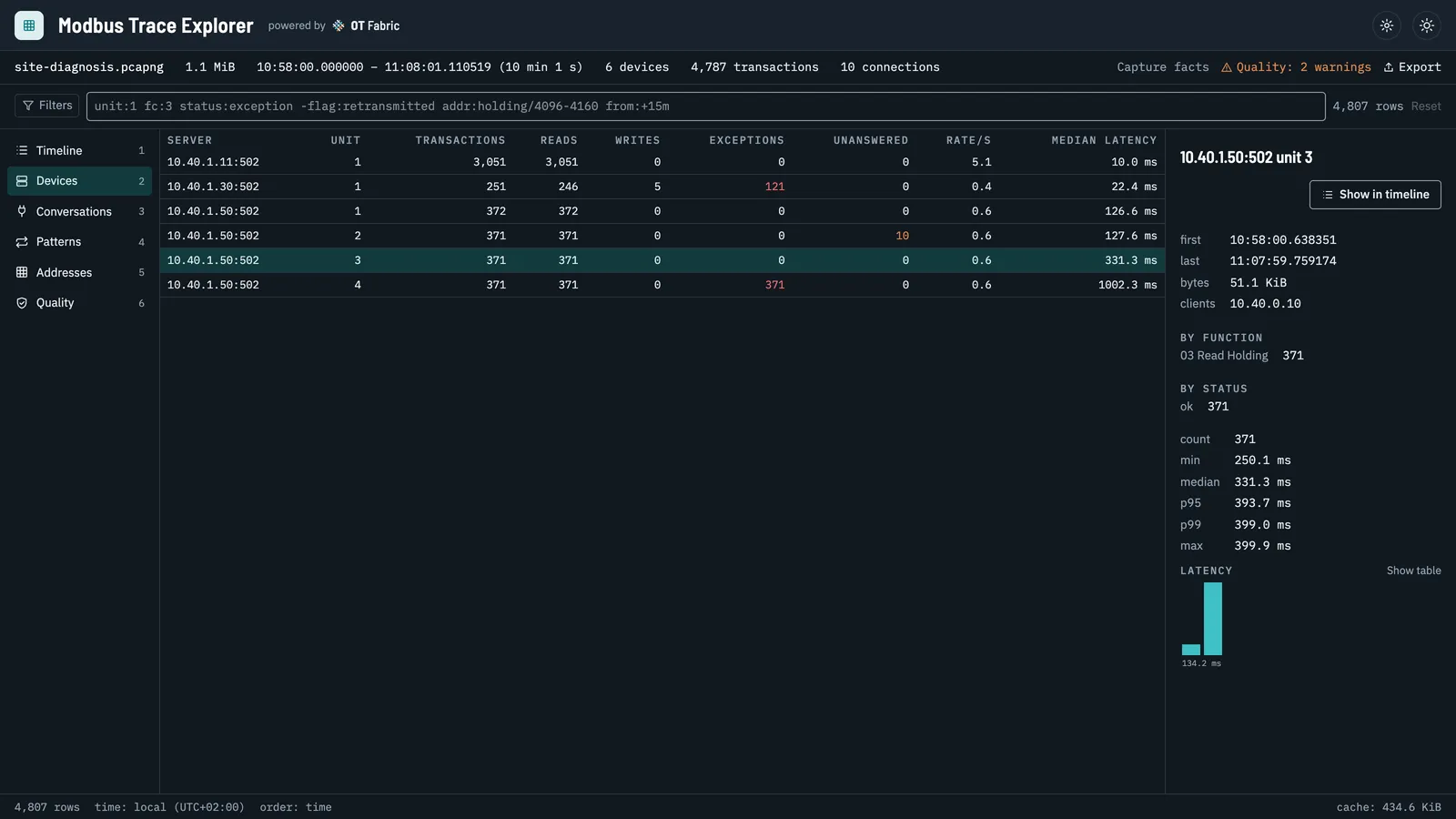Image resolution: width=1456 pixels, height=819 pixels.
Task: Click the client address 10.40.0.10
Action: tap(1265, 304)
